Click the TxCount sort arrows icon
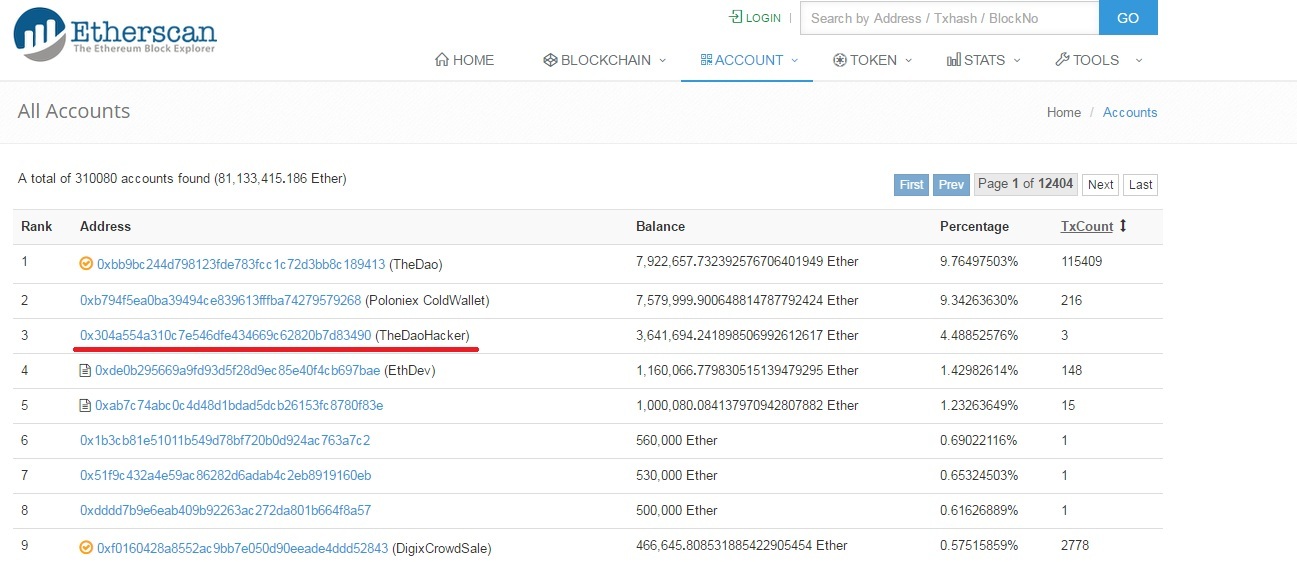Image resolution: width=1297 pixels, height=562 pixels. pyautogui.click(x=1123, y=226)
